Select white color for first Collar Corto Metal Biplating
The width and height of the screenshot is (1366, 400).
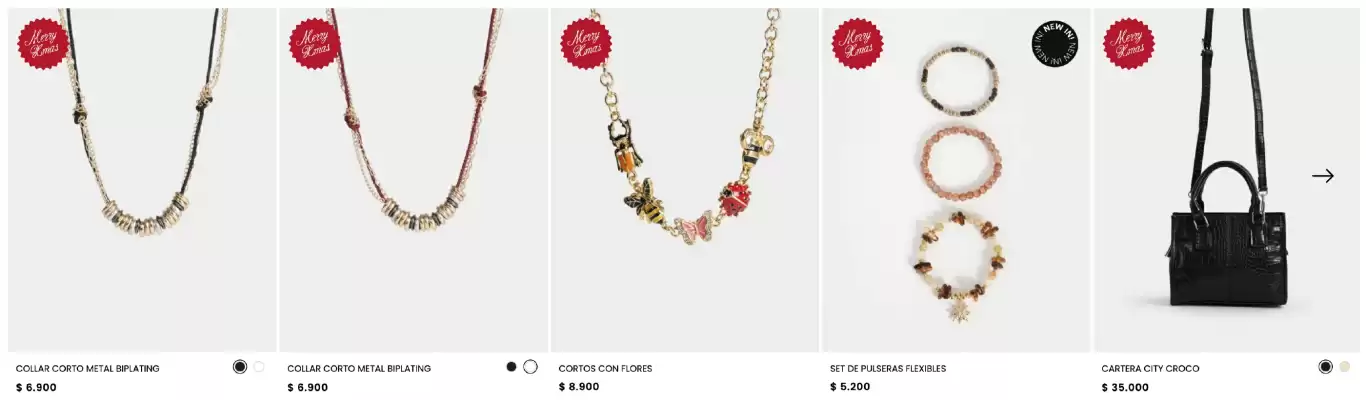click(x=259, y=367)
